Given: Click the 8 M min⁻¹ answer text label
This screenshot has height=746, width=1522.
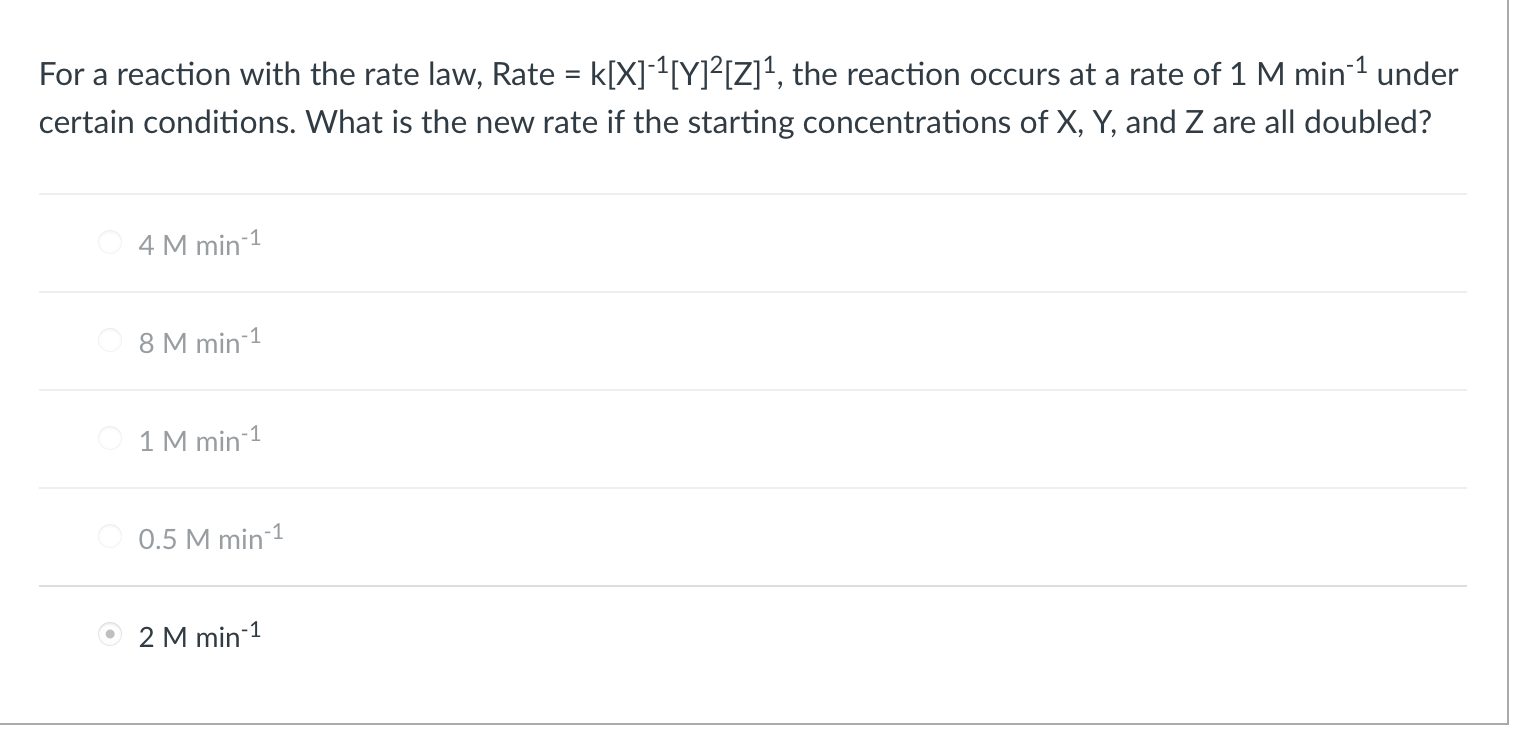Looking at the screenshot, I should 198,340.
